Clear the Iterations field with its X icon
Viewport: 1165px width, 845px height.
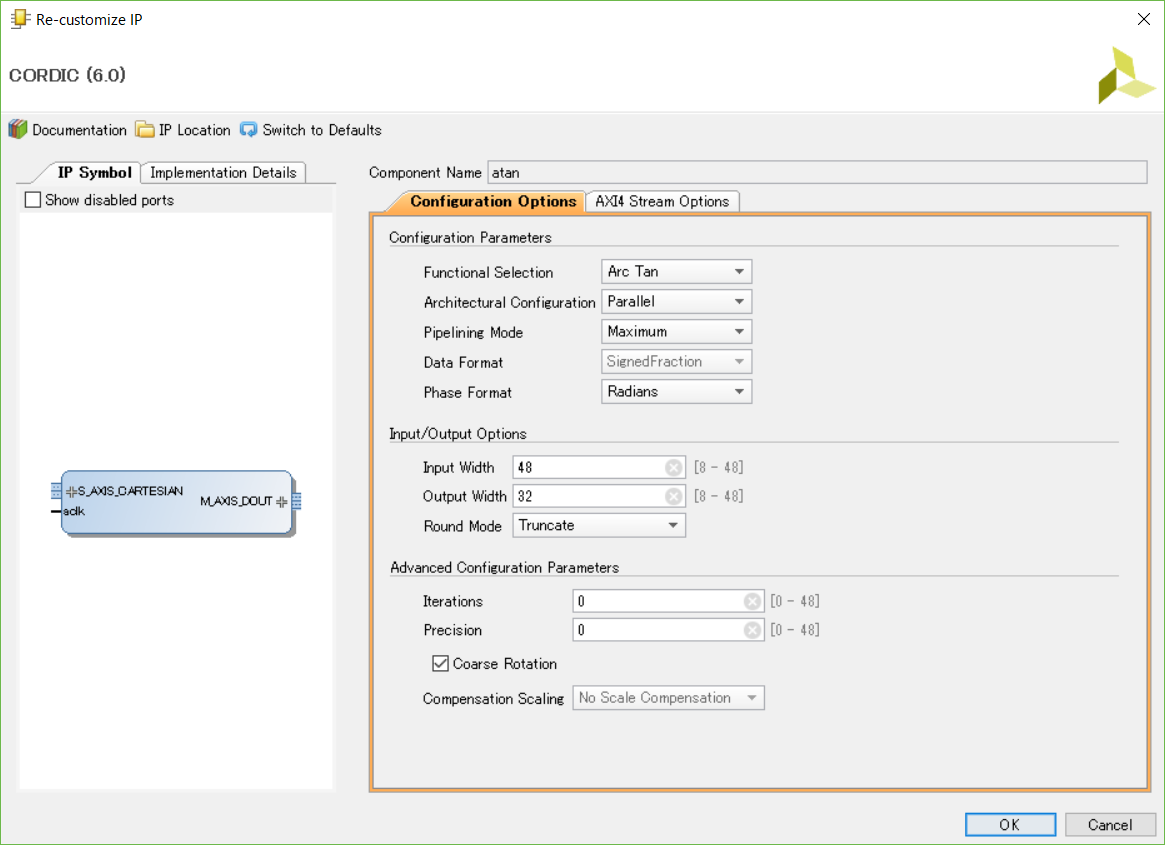point(752,601)
